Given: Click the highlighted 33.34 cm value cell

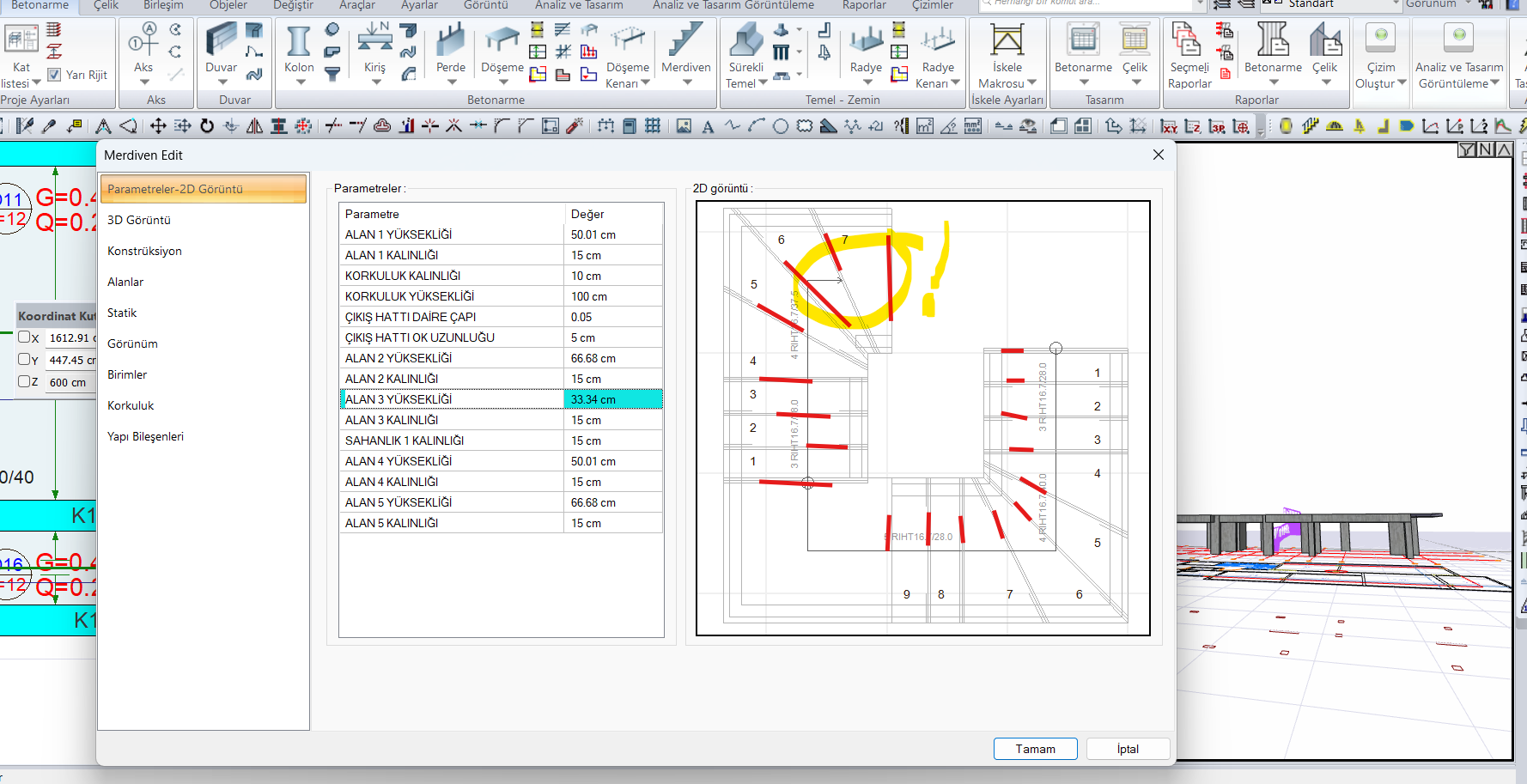Looking at the screenshot, I should point(613,399).
